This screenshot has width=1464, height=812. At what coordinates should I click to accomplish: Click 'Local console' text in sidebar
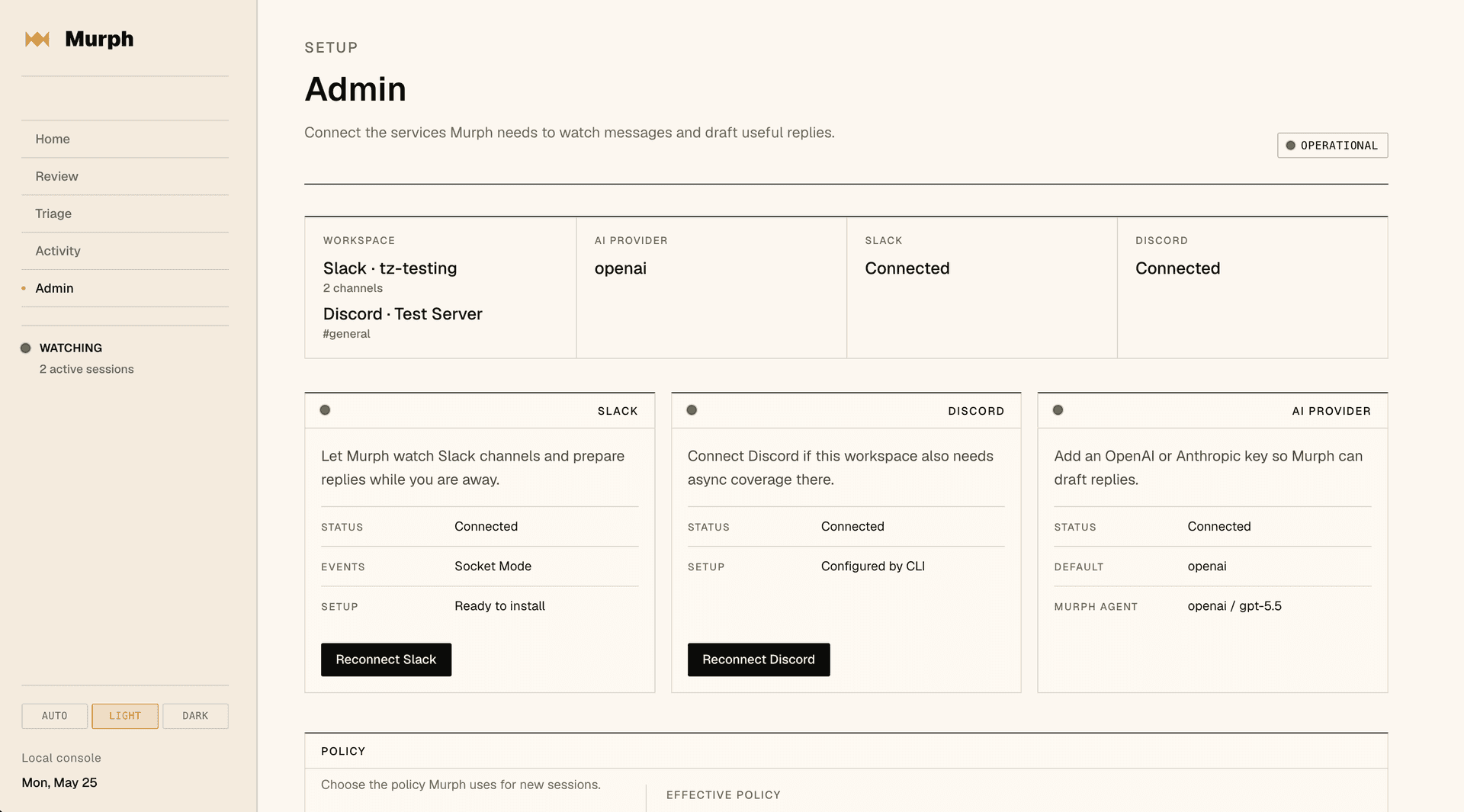[61, 758]
